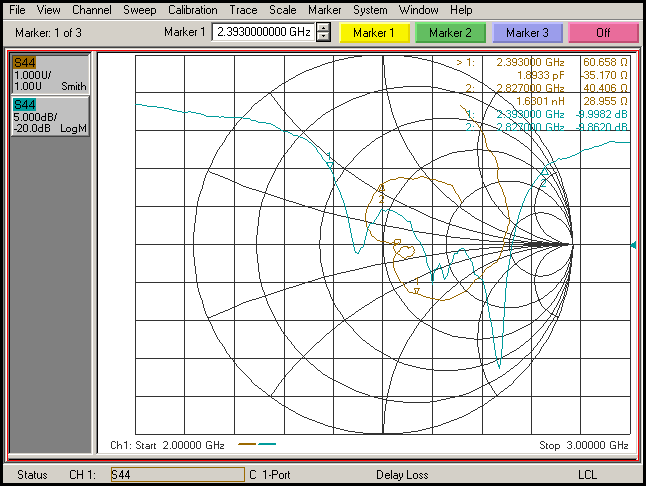
Task: Open the File menu
Action: (18, 9)
